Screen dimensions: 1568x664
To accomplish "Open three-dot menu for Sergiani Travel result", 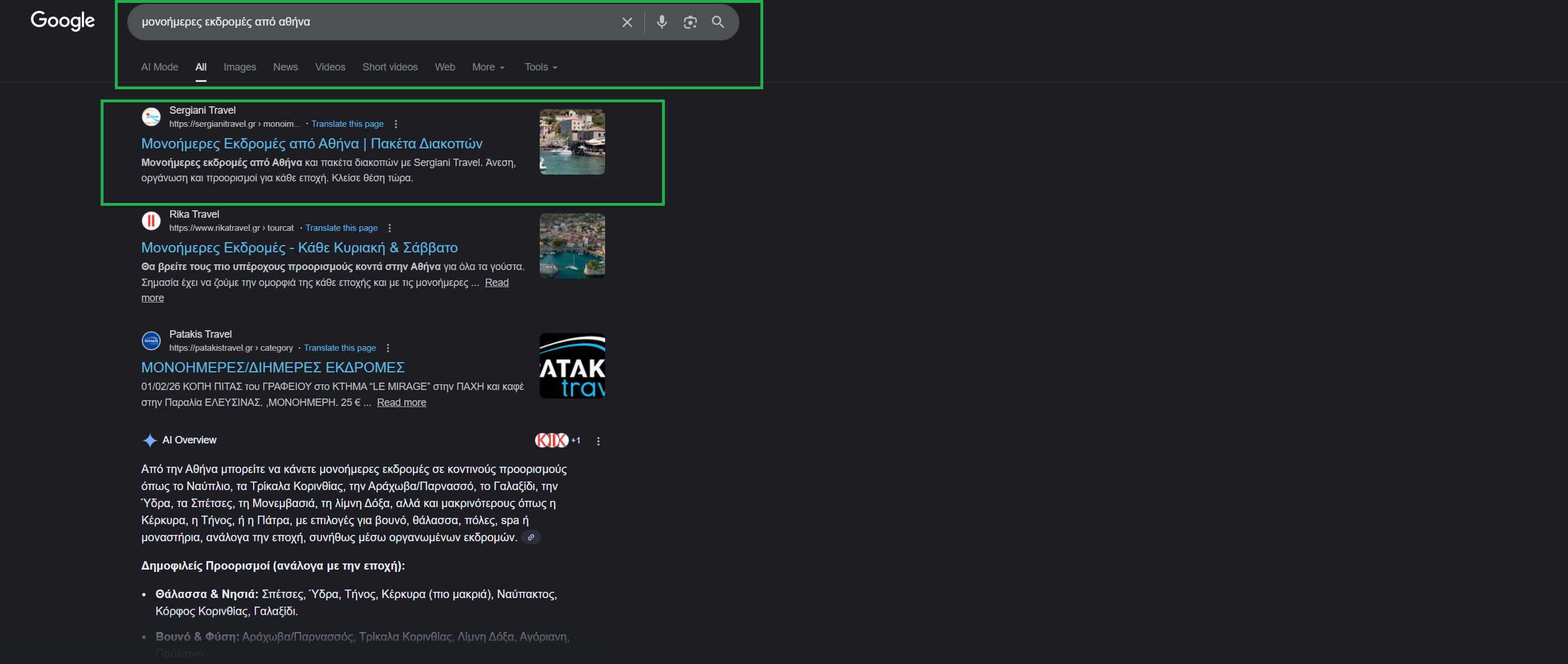I will tap(396, 124).
